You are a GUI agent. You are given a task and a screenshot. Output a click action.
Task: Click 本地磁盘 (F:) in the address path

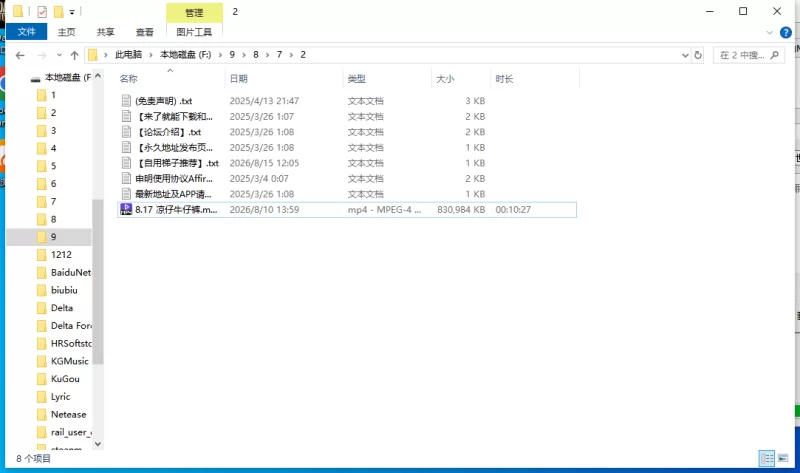pos(186,55)
